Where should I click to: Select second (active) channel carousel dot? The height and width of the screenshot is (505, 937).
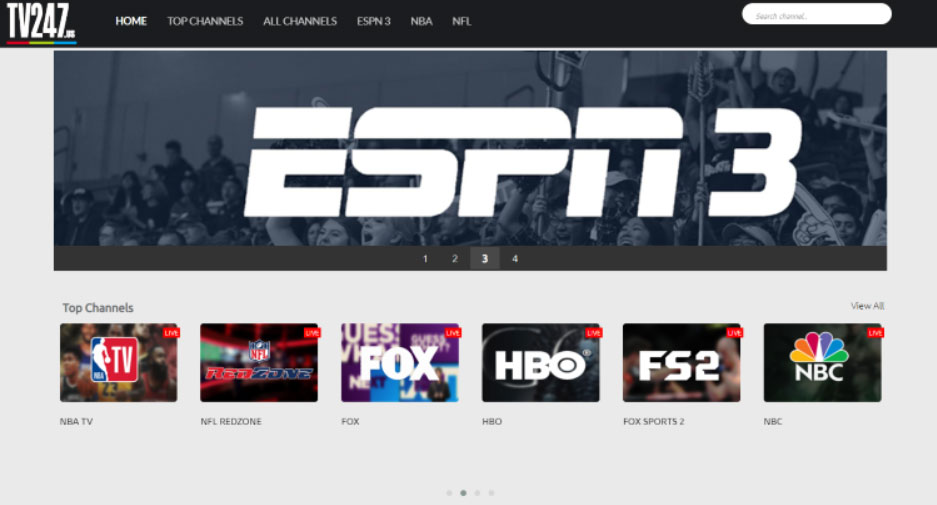pos(463,493)
